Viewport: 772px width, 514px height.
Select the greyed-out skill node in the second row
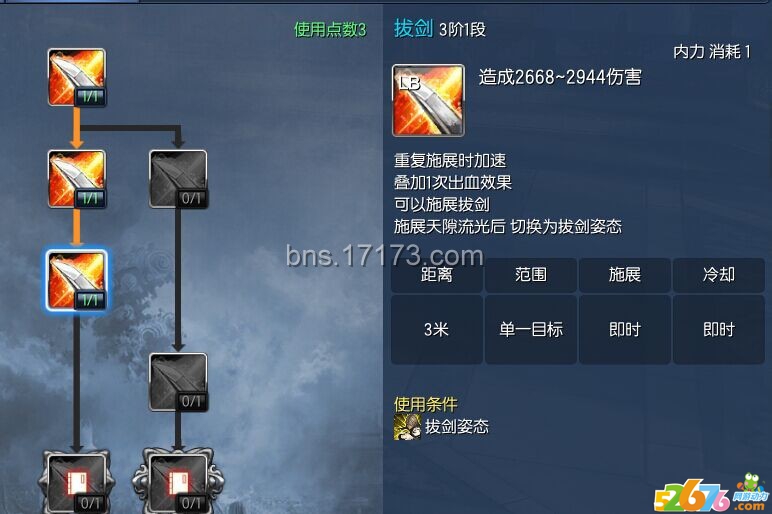pos(178,179)
